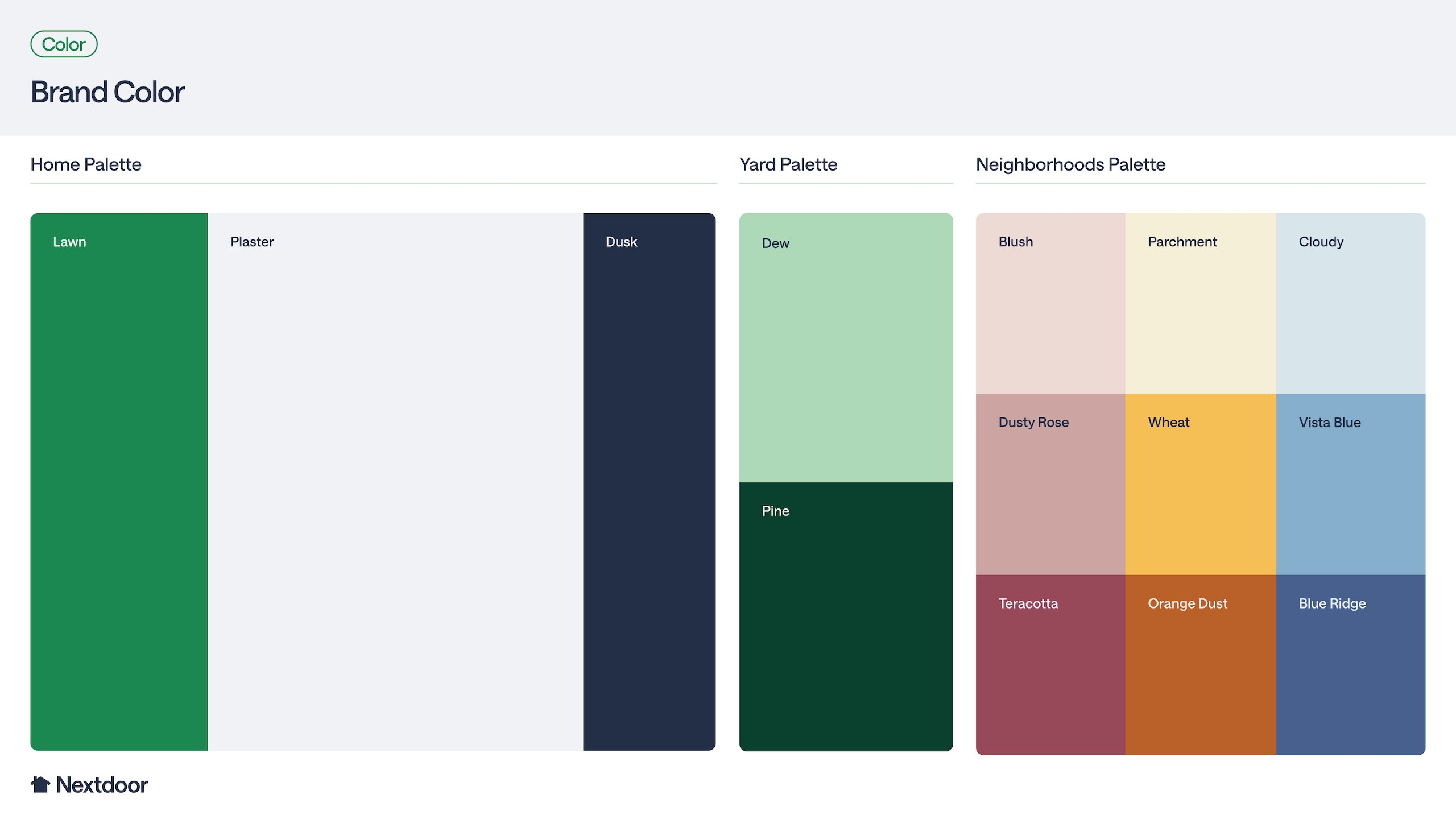Select the Plaster color swatch
Image resolution: width=1456 pixels, height=819 pixels.
(395, 483)
